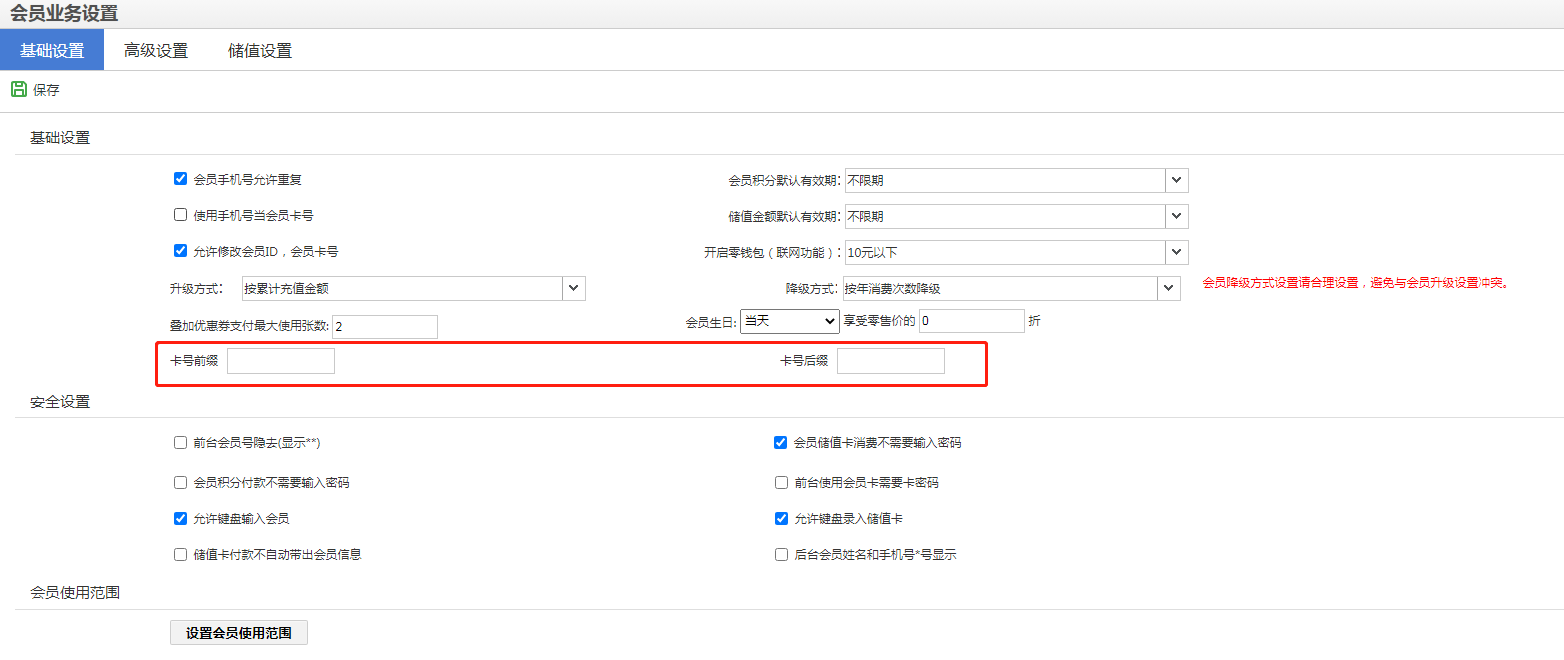Uncheck 会员手机号允许重复 checkbox
The image size is (1564, 660).
pyautogui.click(x=181, y=179)
